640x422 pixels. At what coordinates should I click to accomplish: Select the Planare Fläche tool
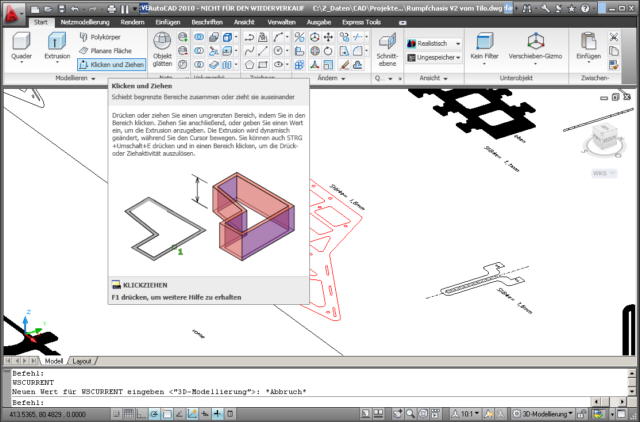[106, 51]
